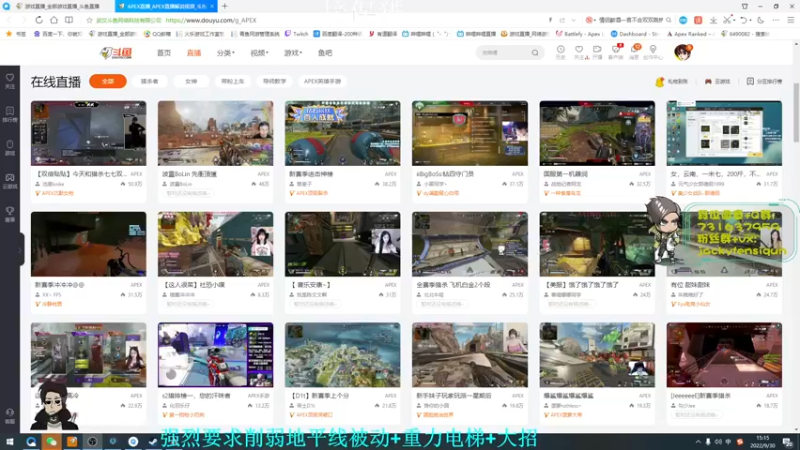Select the 直播 nav item
The height and width of the screenshot is (450, 800).
pos(194,53)
